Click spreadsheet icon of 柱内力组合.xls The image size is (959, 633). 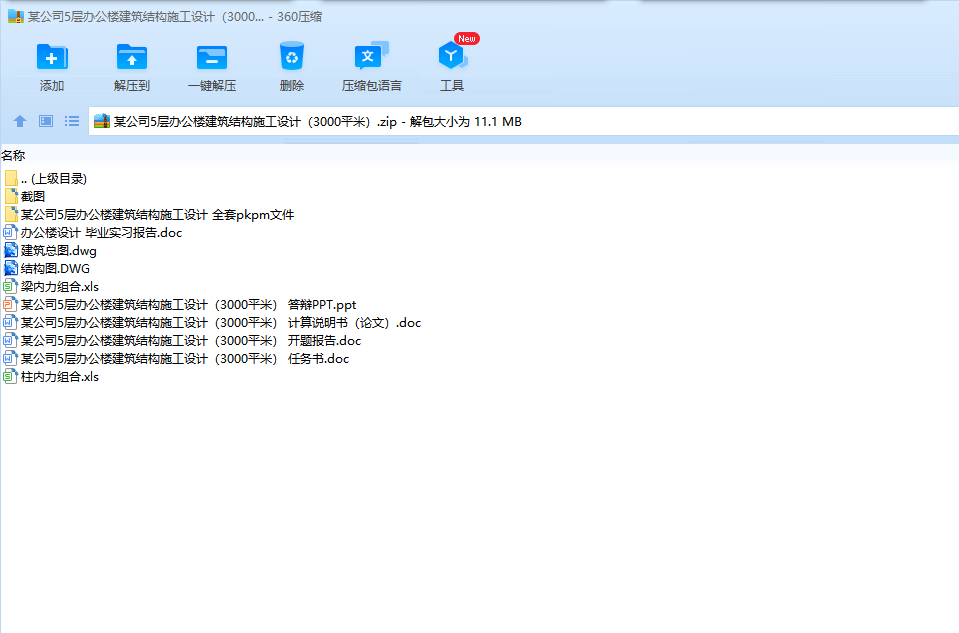point(10,376)
